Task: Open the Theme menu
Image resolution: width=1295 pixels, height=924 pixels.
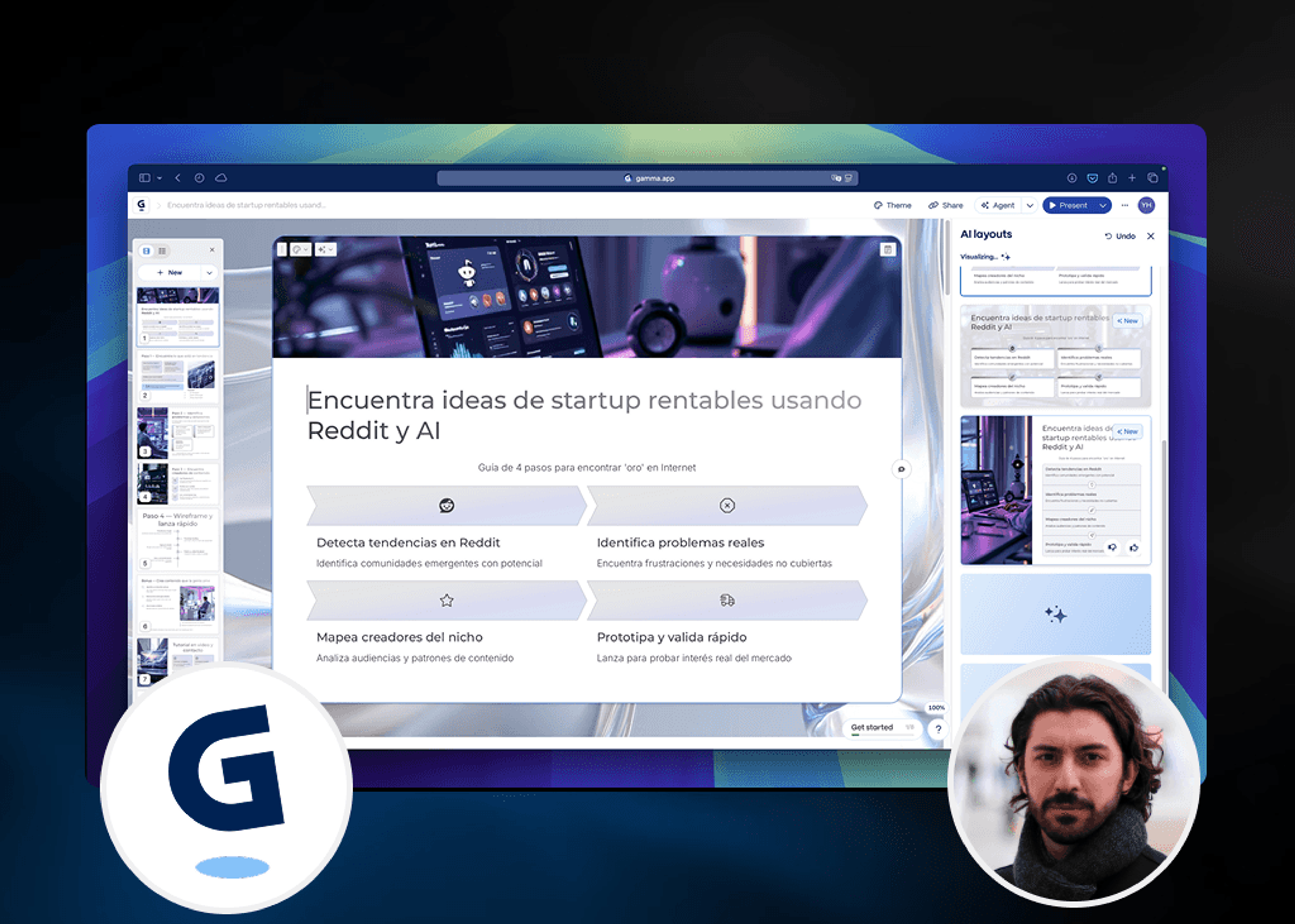Action: click(893, 205)
